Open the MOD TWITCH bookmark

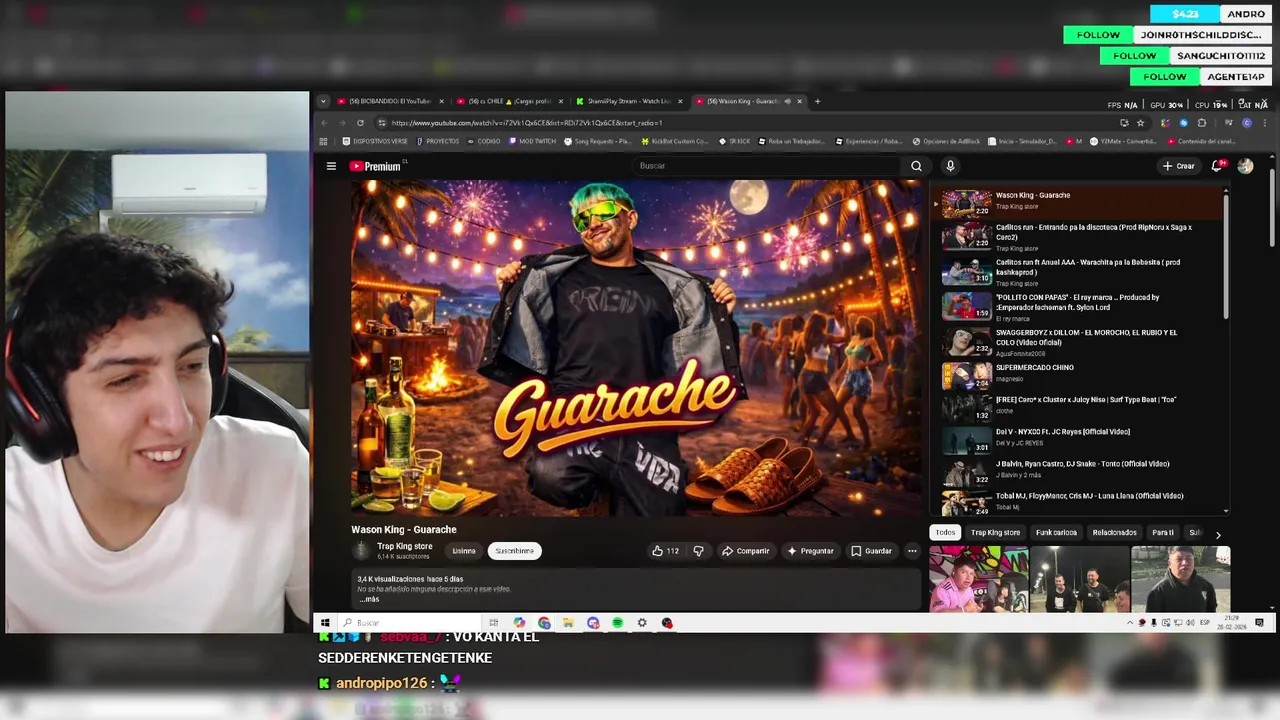[533, 141]
